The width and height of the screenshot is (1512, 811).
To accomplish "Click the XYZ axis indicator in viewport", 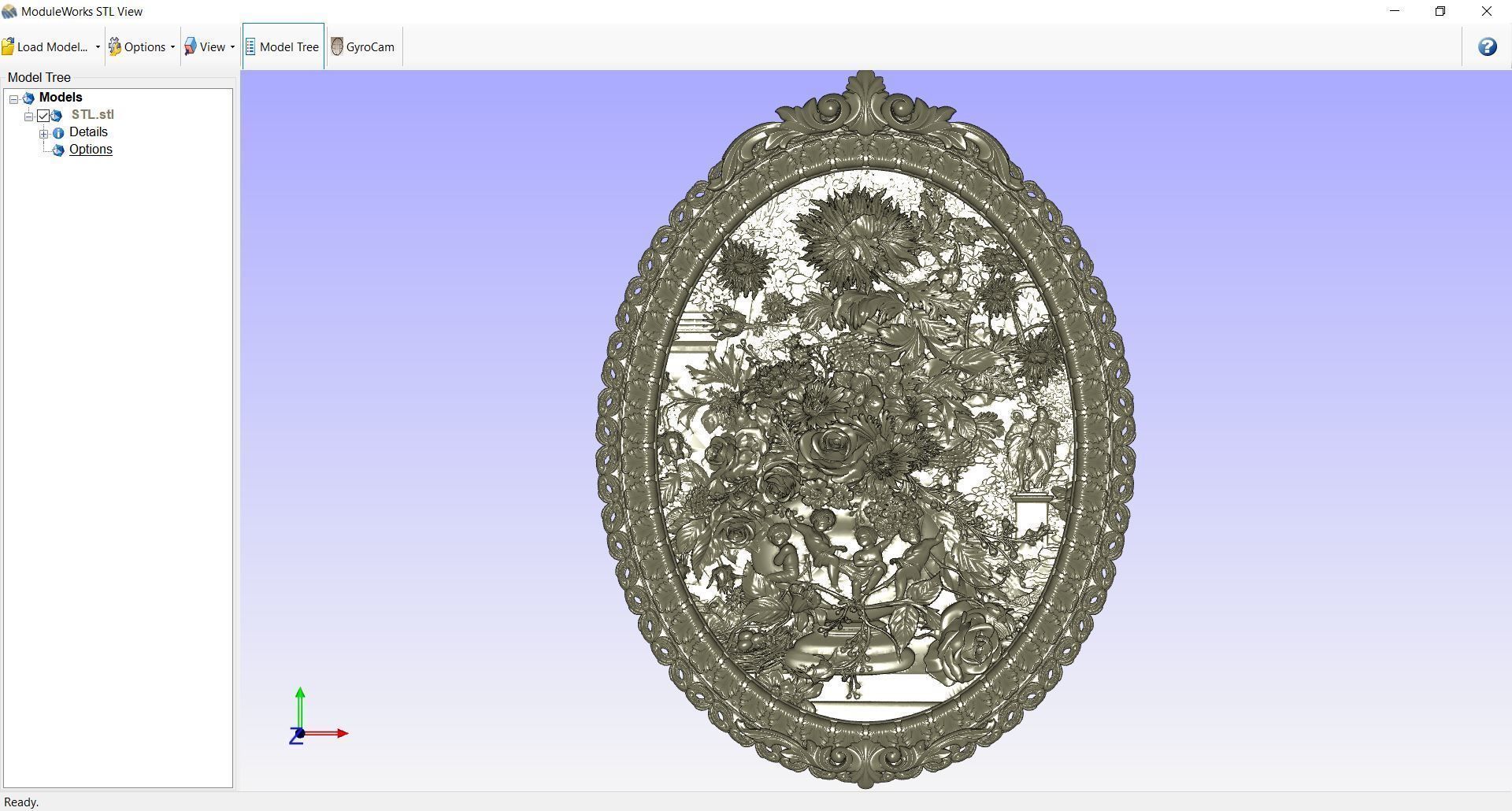I will coord(318,717).
